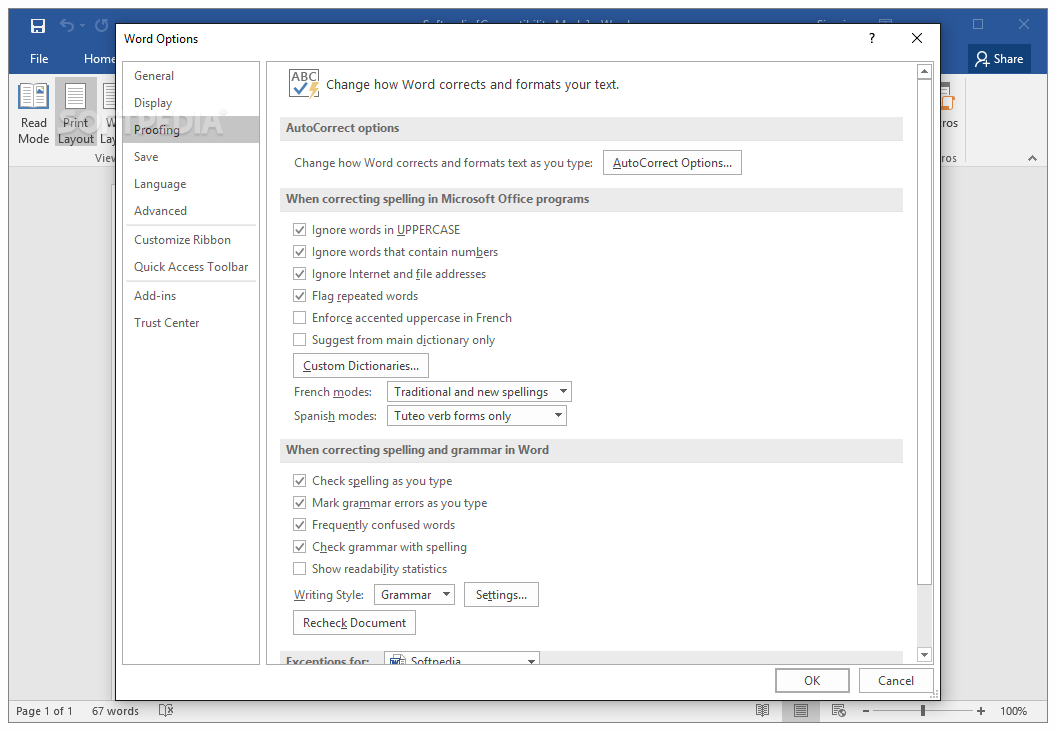Screen dimensions: 1056x731
Task: Click the Redo icon in Word's title bar
Action: pos(102,26)
